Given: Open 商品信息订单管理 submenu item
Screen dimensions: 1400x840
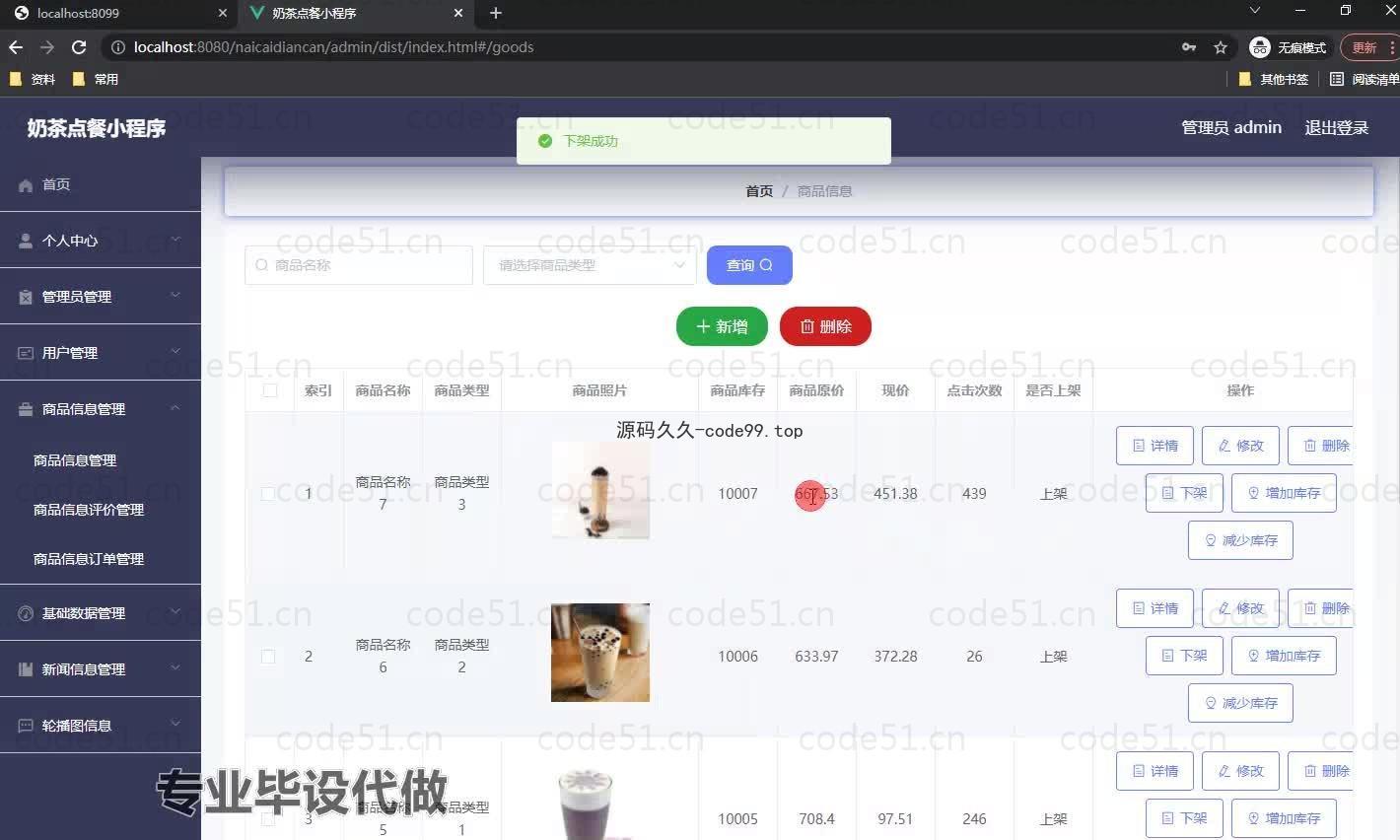Looking at the screenshot, I should (x=89, y=559).
